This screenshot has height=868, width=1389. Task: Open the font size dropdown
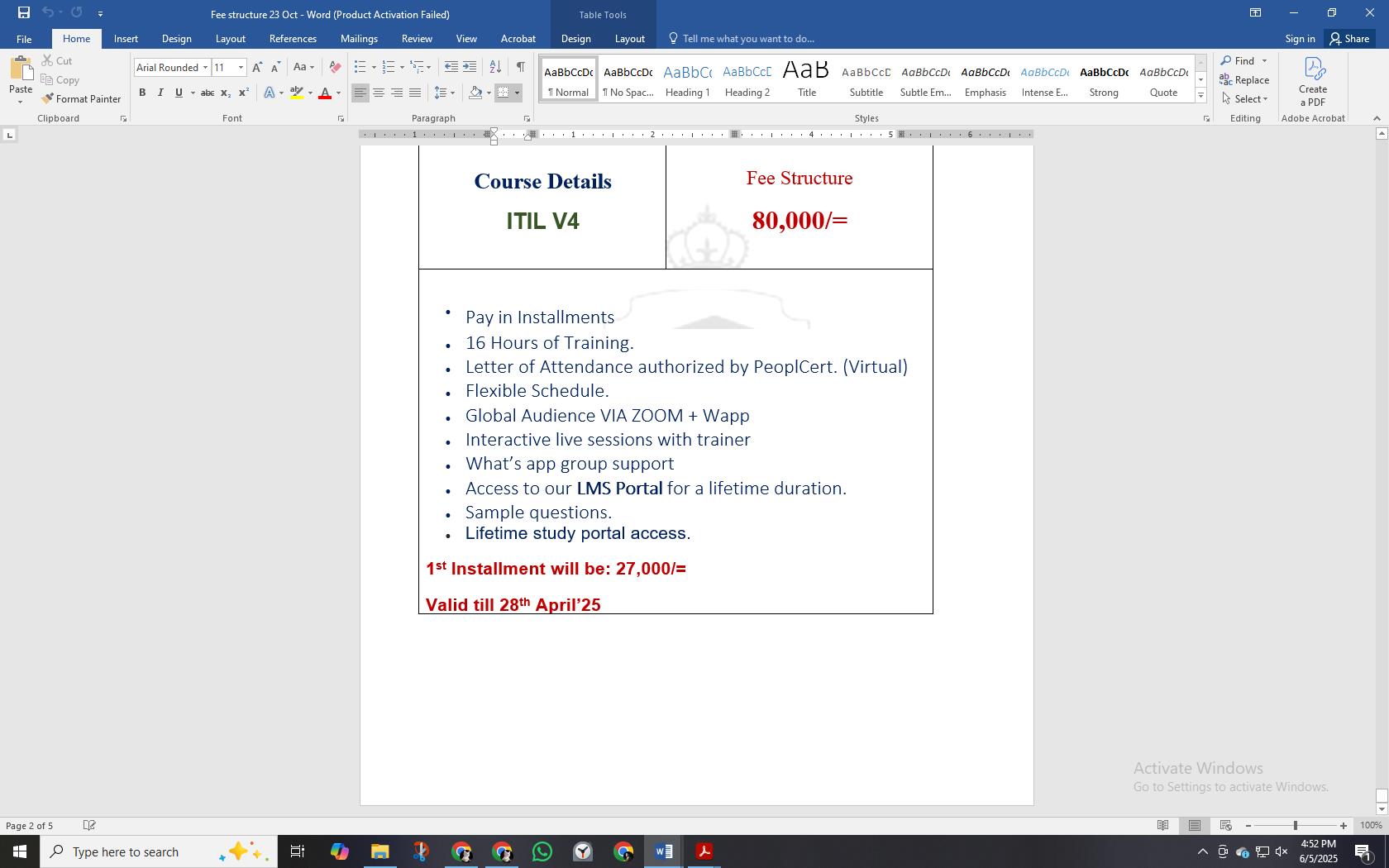coord(241,68)
